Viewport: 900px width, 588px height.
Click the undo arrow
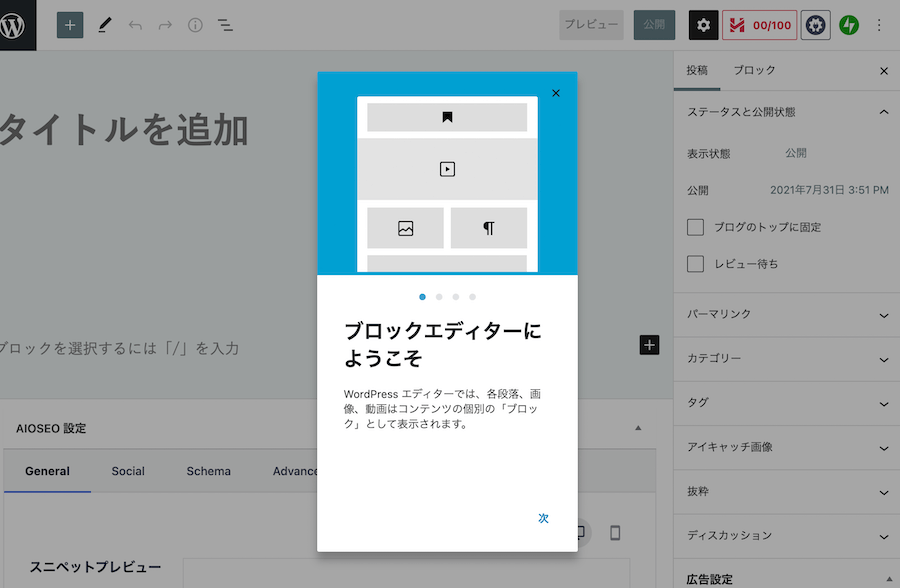(x=135, y=25)
